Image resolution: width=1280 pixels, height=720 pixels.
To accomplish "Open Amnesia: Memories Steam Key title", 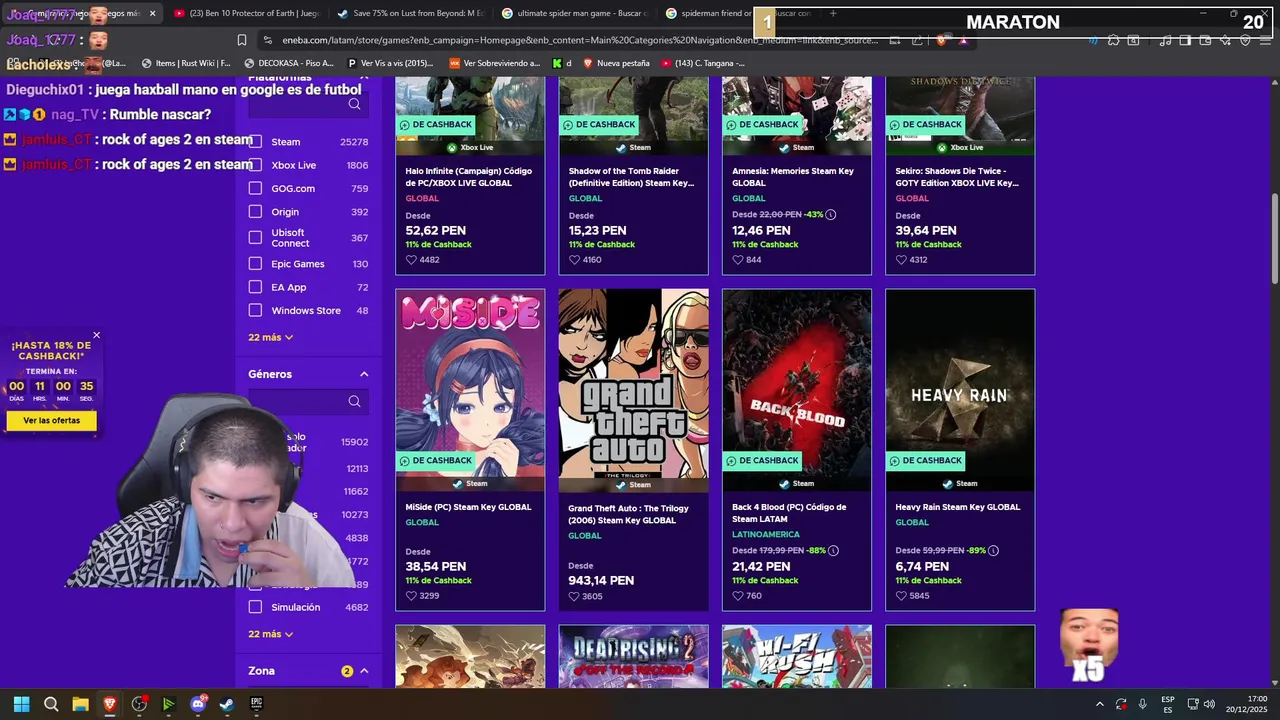I will pos(793,177).
